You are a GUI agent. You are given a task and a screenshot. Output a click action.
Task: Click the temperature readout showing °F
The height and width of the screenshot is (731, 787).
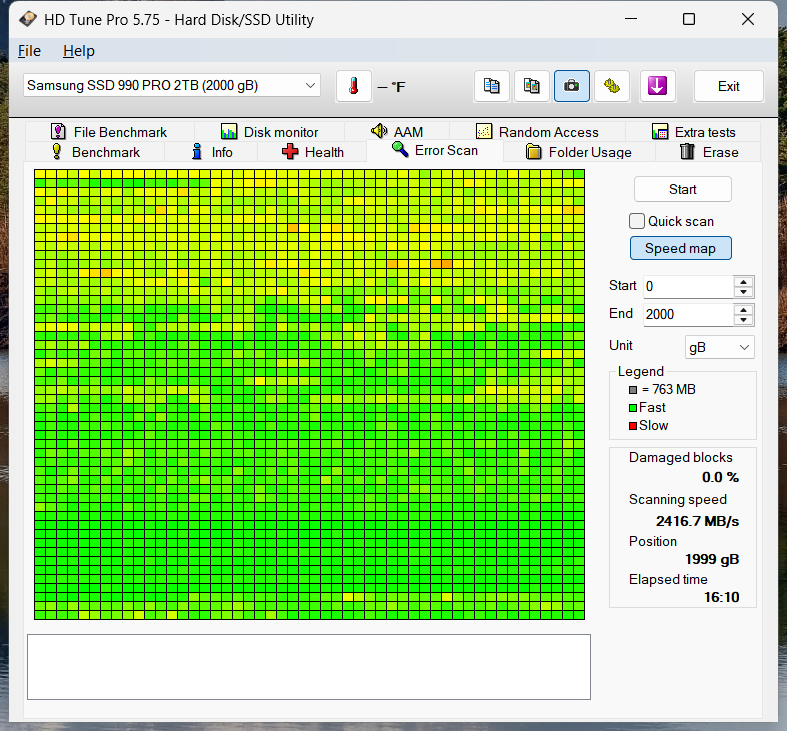(x=391, y=87)
